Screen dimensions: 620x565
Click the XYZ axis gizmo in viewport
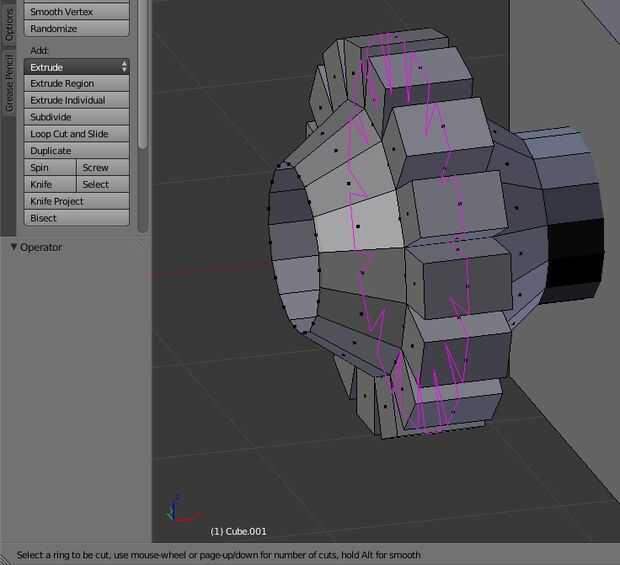point(177,511)
